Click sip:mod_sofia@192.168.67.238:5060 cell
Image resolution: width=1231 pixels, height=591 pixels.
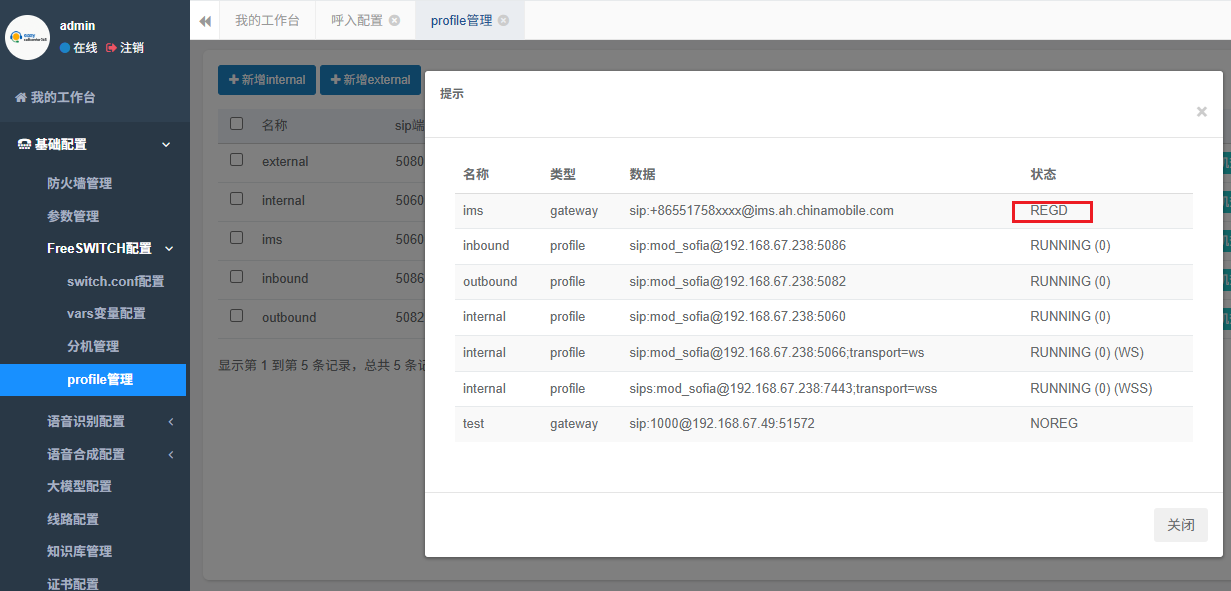pyautogui.click(x=738, y=317)
